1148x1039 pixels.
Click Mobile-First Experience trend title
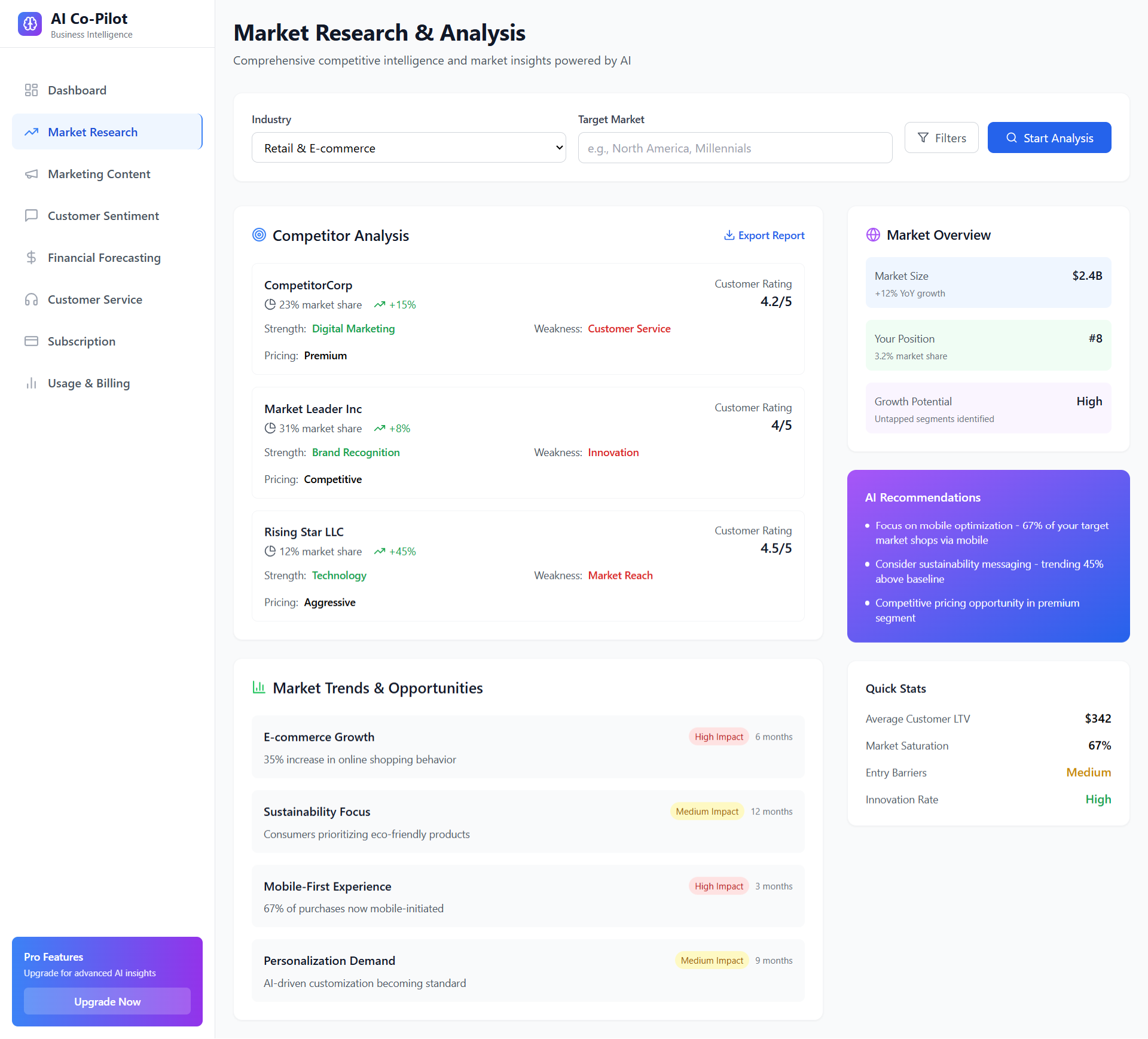click(327, 887)
